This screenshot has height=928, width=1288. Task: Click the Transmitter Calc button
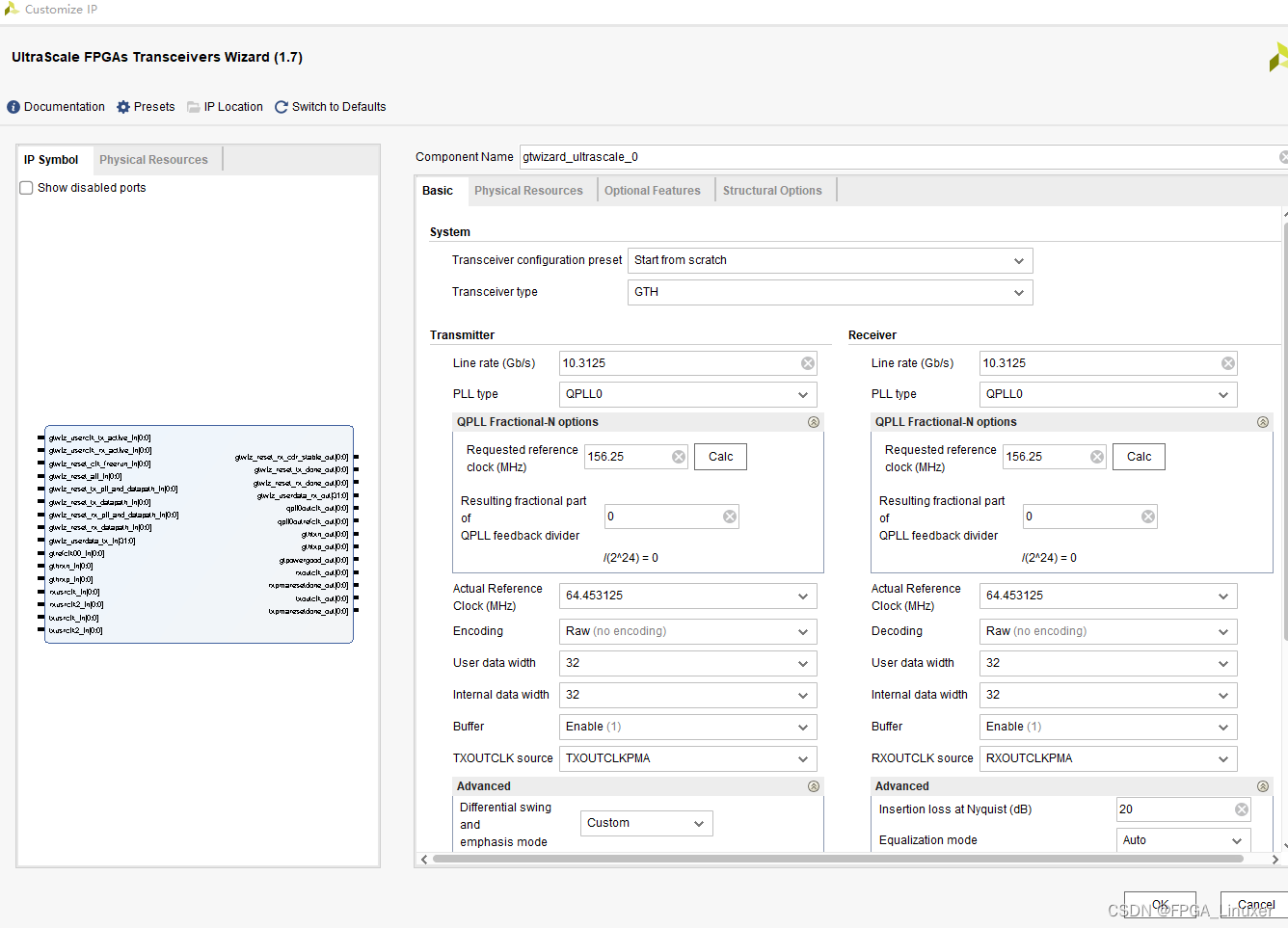pos(721,457)
